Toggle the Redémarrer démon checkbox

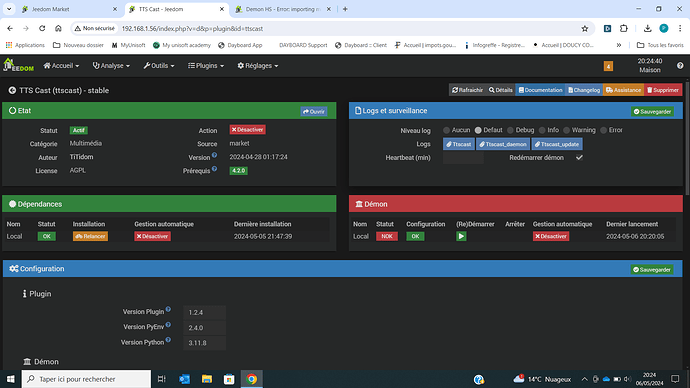click(x=579, y=157)
